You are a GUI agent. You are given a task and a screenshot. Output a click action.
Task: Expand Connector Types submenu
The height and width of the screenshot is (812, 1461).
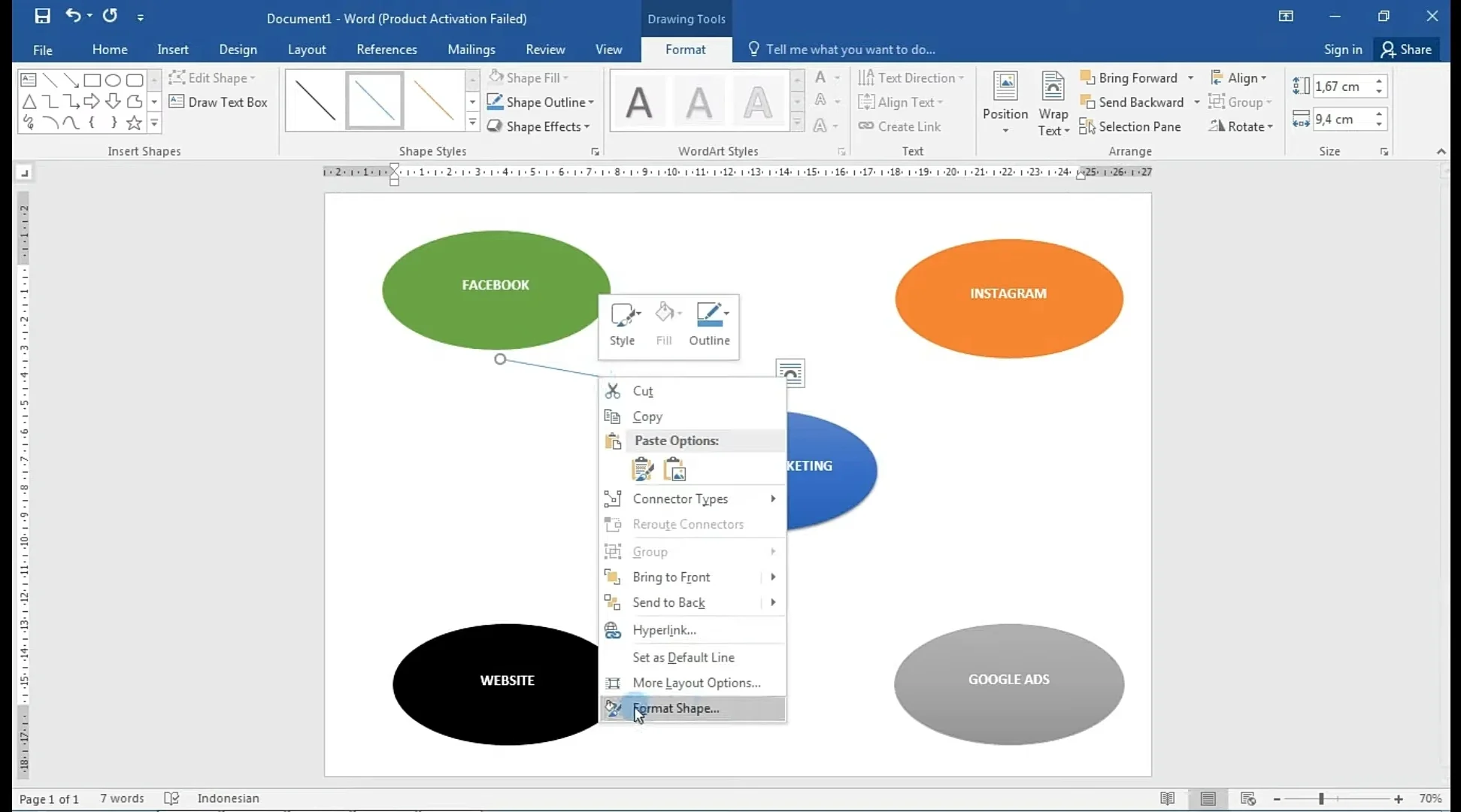pyautogui.click(x=693, y=499)
